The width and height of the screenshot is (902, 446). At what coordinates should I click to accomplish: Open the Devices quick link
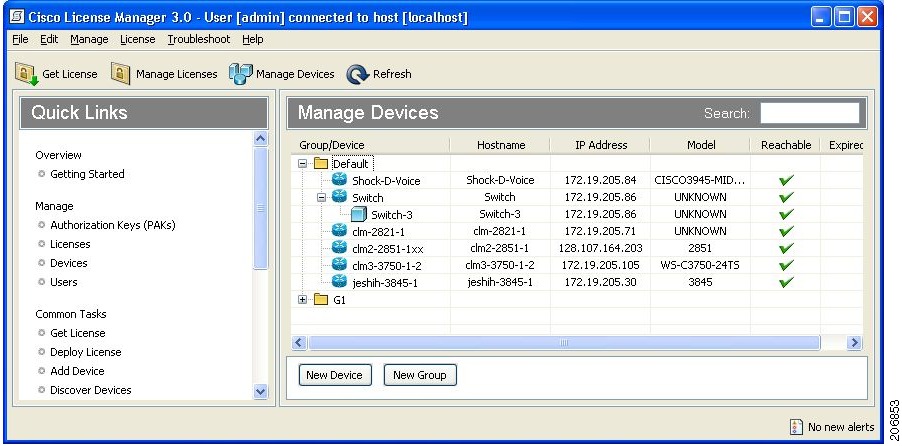pos(69,263)
